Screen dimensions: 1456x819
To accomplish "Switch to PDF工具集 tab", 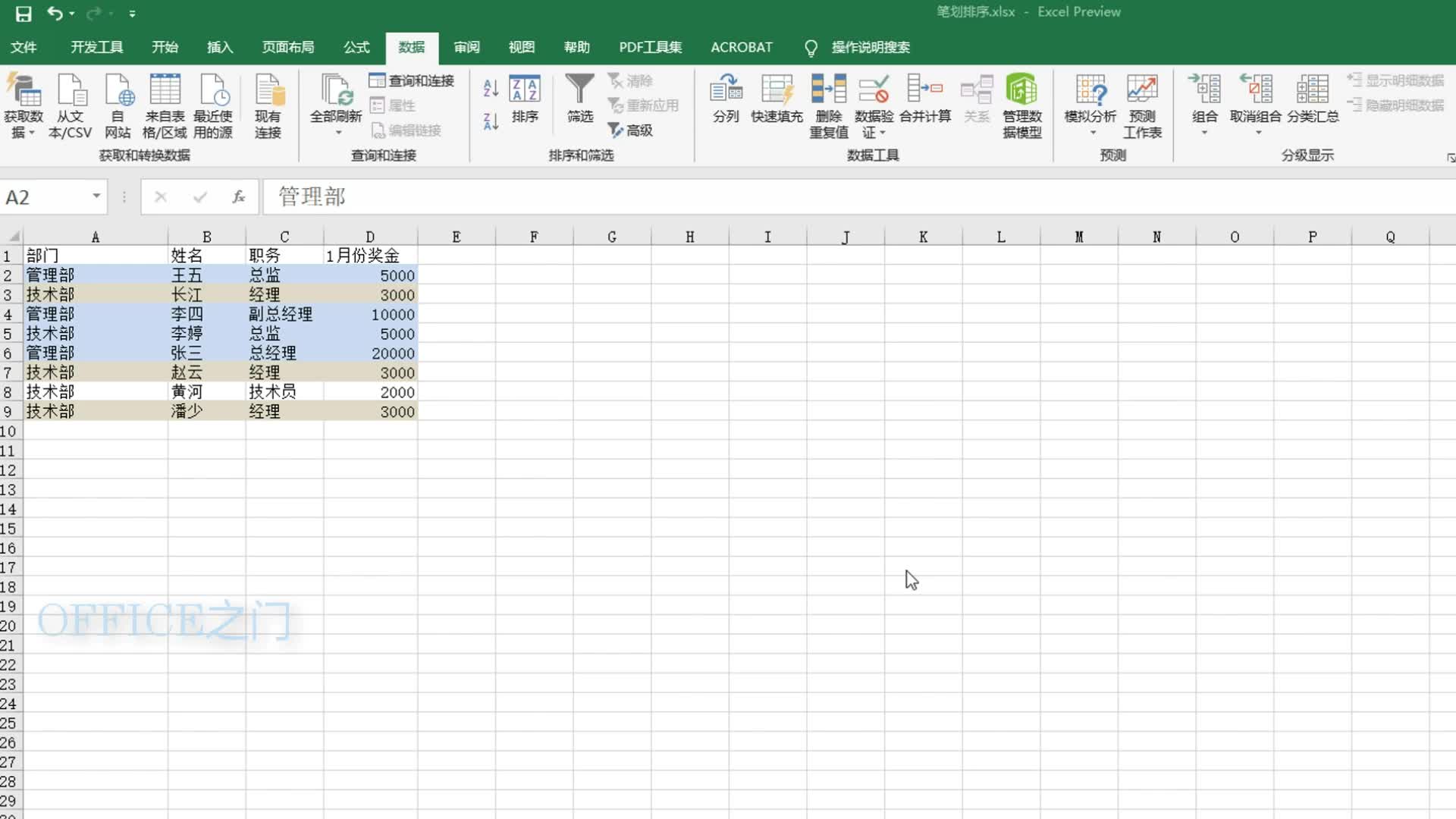I will coord(650,47).
